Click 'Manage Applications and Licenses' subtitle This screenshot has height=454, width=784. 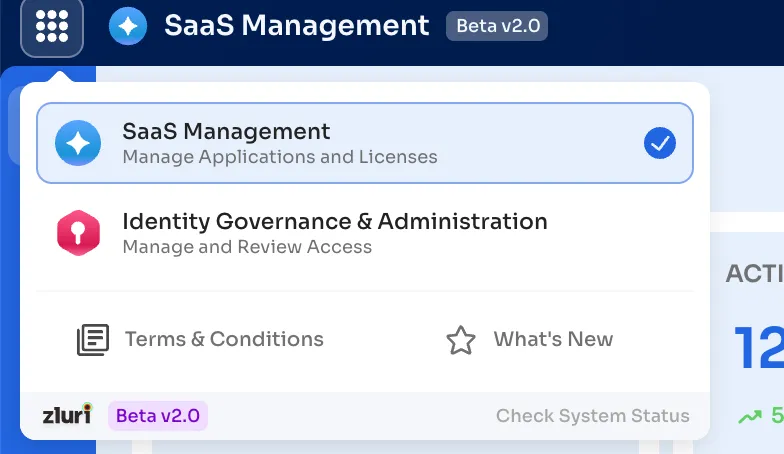click(x=280, y=157)
